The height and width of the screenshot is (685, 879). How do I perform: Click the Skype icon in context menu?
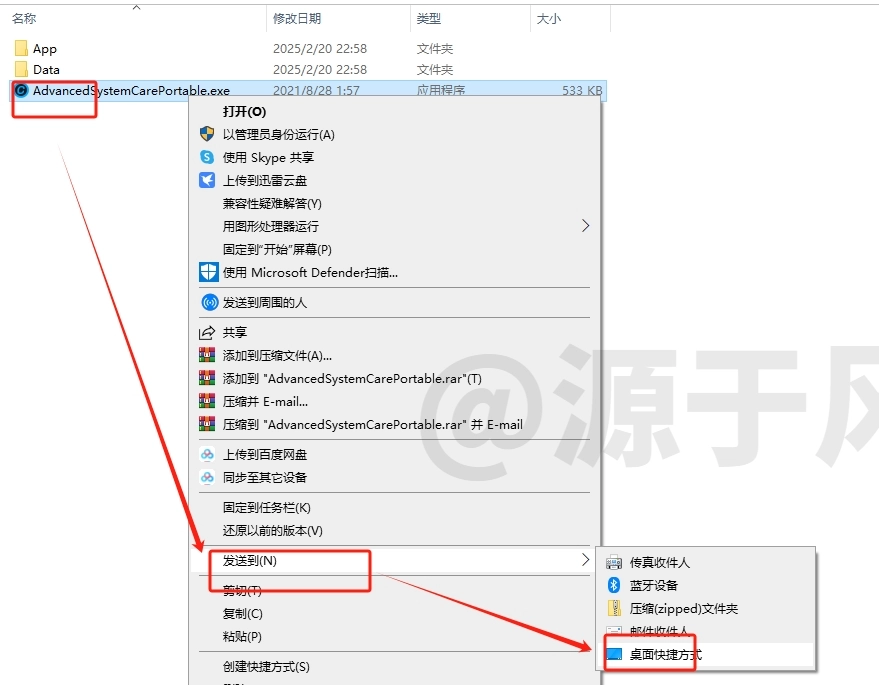coord(207,157)
